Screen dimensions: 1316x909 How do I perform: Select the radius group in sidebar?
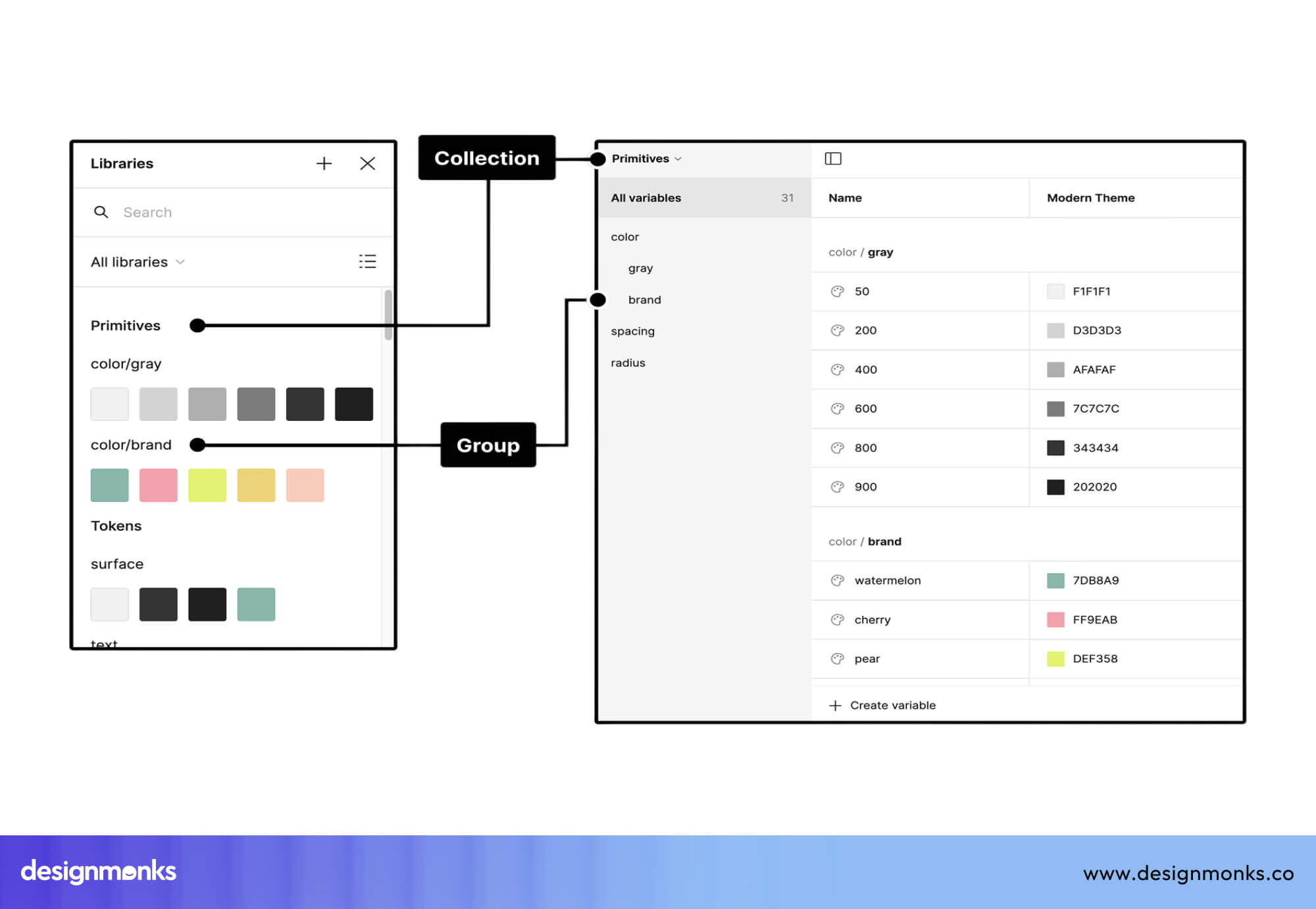628,363
